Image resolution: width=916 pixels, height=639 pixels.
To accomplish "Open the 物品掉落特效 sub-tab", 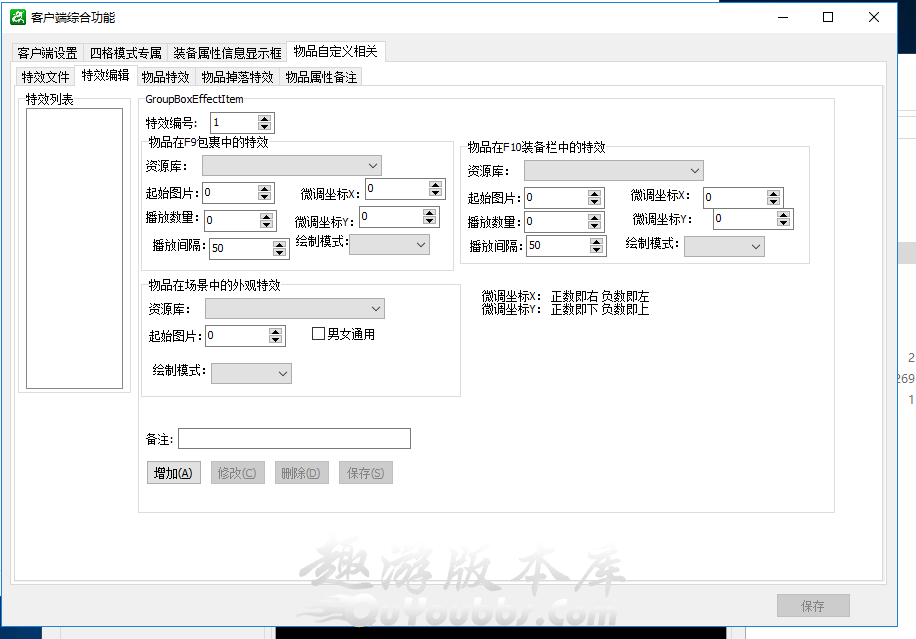I will click(237, 77).
